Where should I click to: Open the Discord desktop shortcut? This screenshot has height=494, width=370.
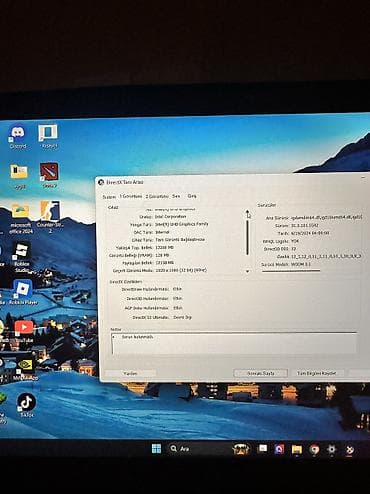tap(18, 137)
